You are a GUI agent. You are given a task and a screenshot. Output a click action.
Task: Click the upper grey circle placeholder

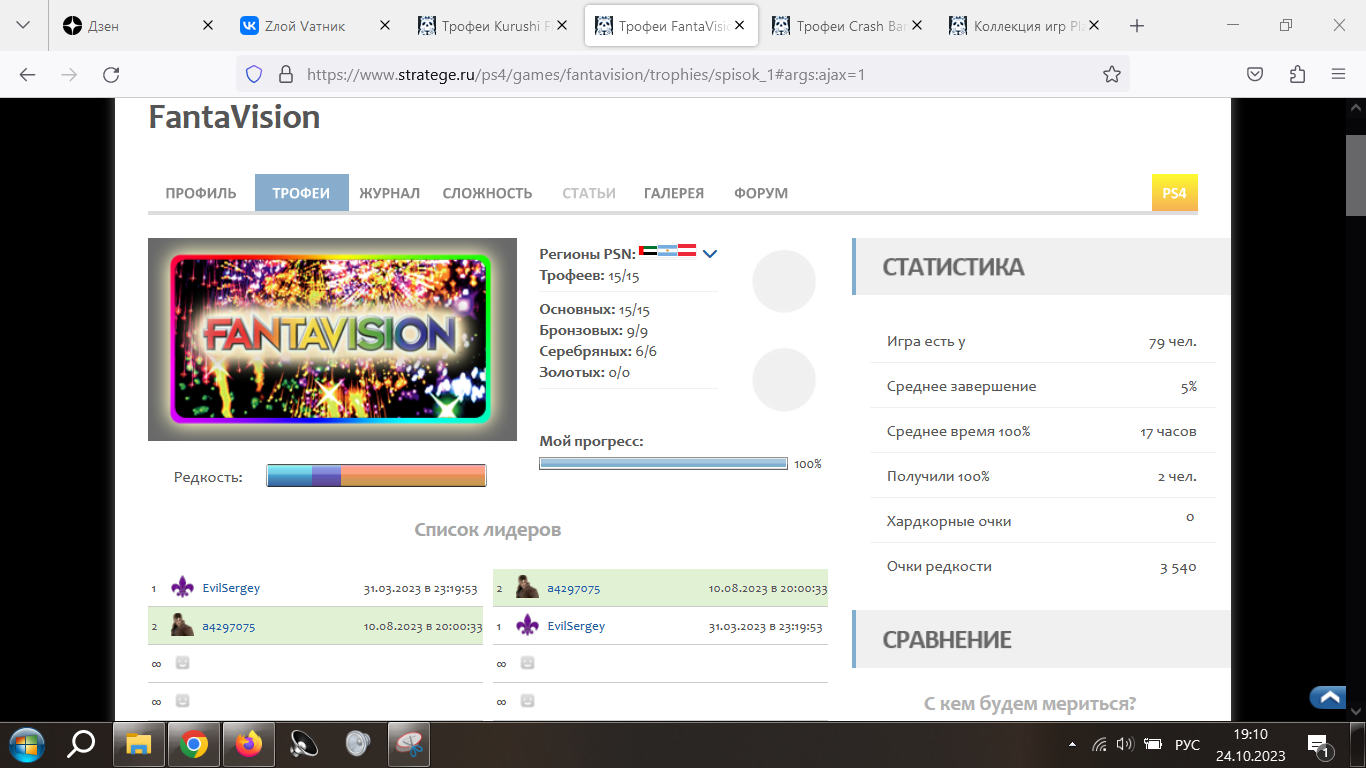(x=784, y=282)
